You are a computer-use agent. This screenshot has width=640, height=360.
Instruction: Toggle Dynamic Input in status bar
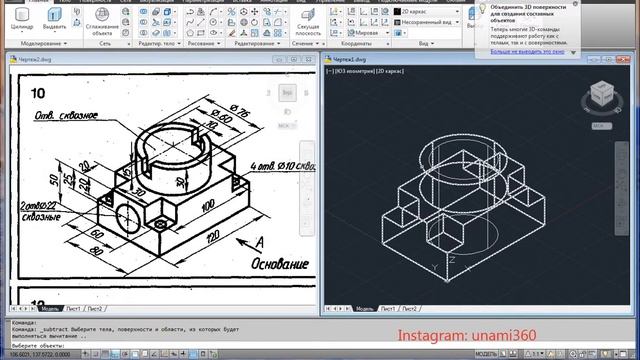(x=174, y=354)
